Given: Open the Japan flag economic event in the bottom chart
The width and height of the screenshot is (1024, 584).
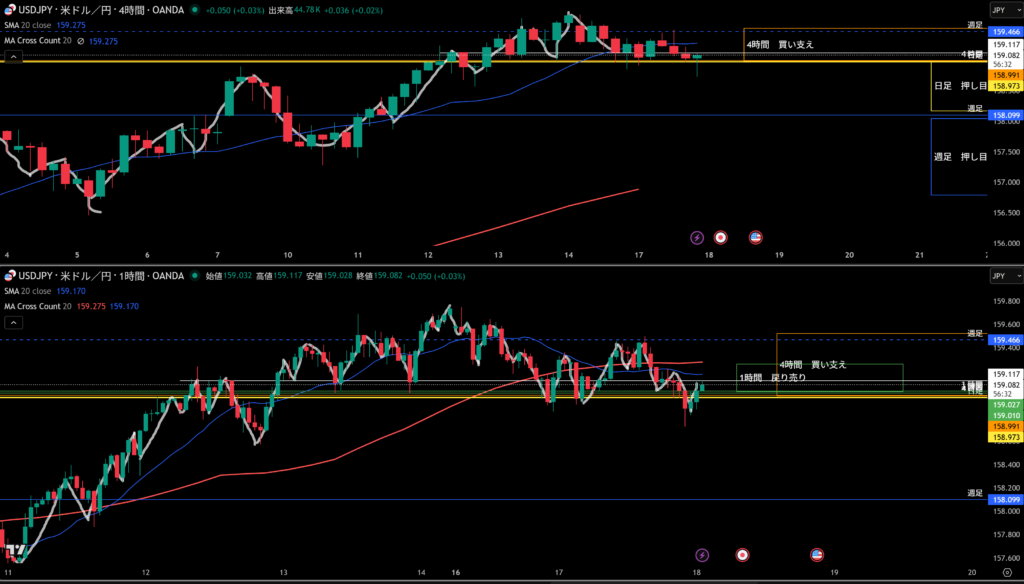Looking at the screenshot, I should tap(742, 554).
